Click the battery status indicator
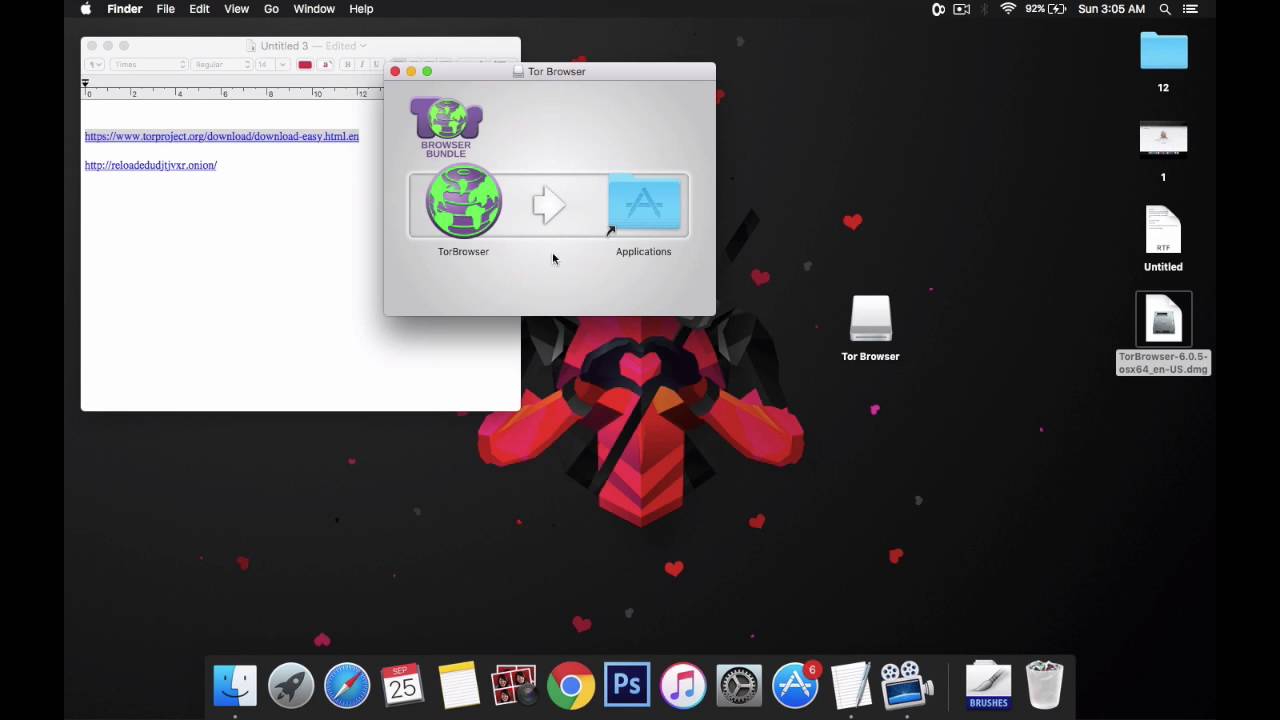This screenshot has height=720, width=1280. (x=1046, y=9)
